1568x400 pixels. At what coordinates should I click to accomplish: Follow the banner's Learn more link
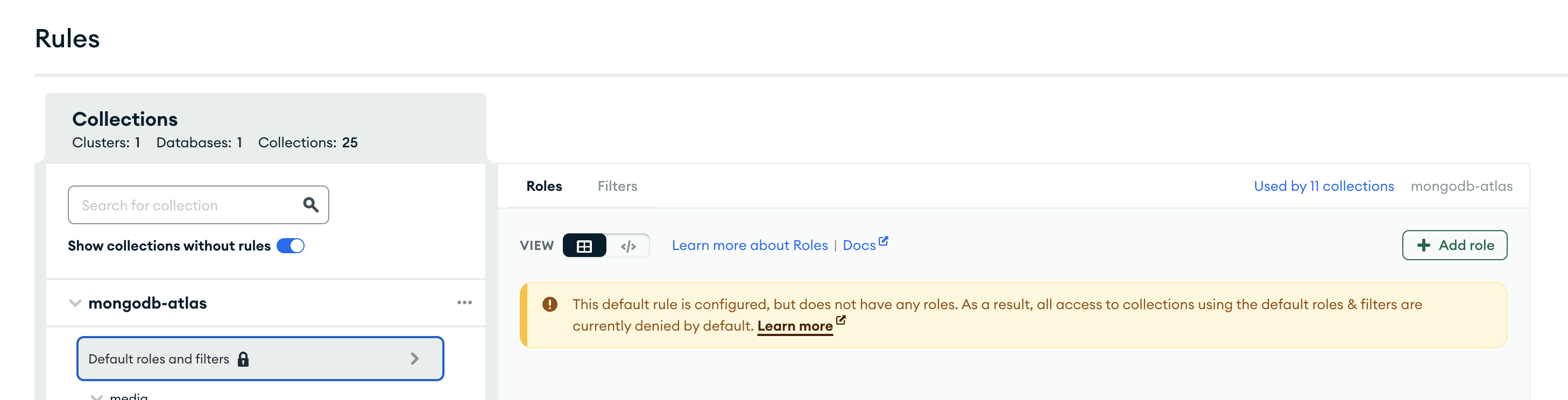(x=794, y=326)
